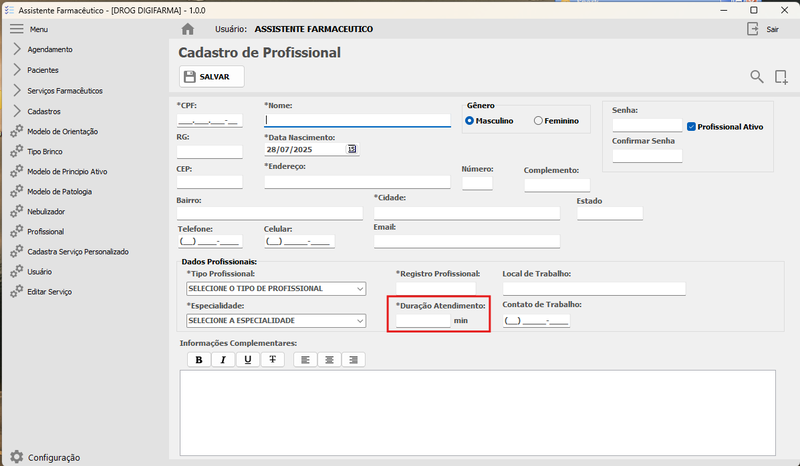This screenshot has width=800, height=466.
Task: Click the Informações Complementares text area
Action: 478,413
